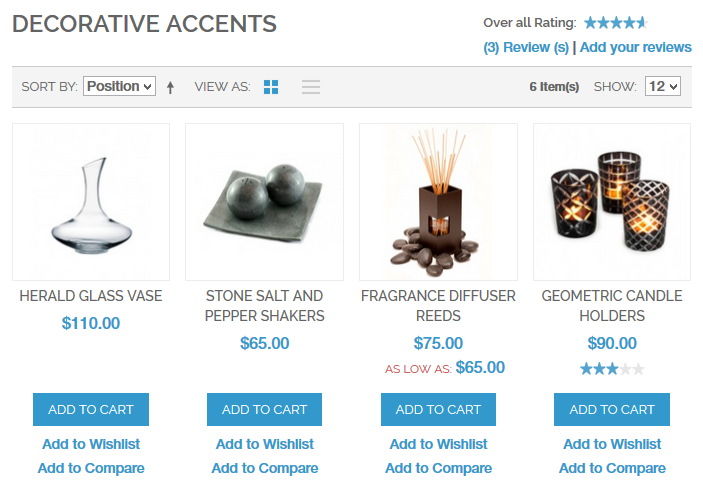Click Add your reviews link
Image resolution: width=703 pixels, height=490 pixels.
pyautogui.click(x=636, y=47)
